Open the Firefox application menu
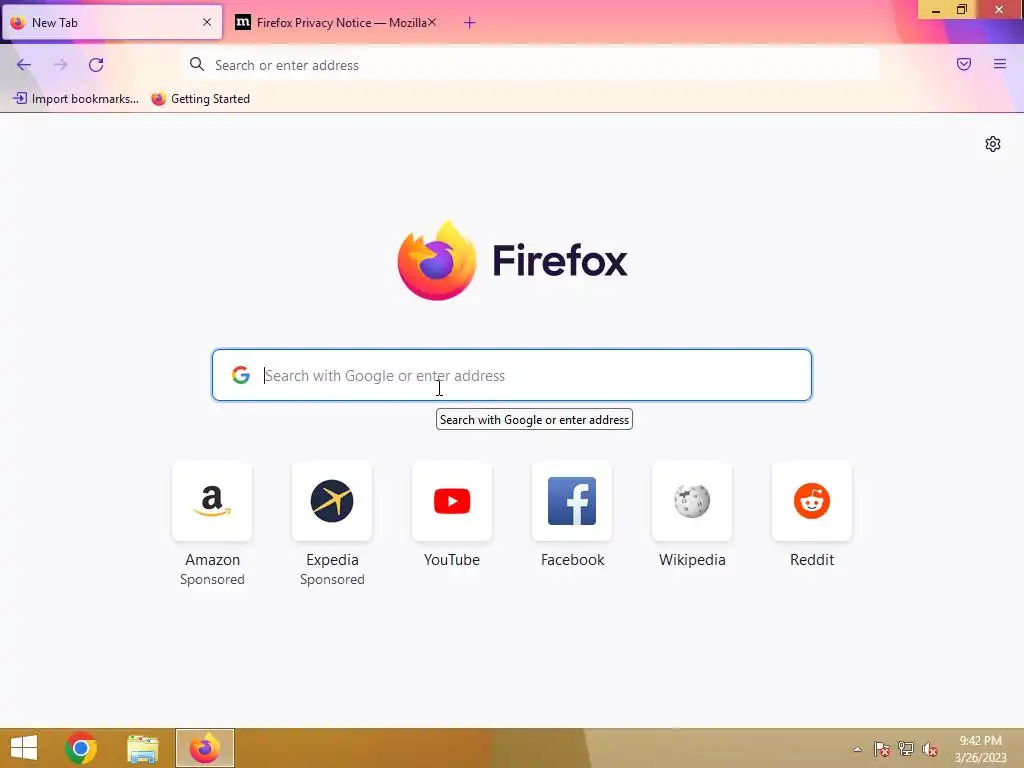Viewport: 1024px width, 768px height. 1000,64
